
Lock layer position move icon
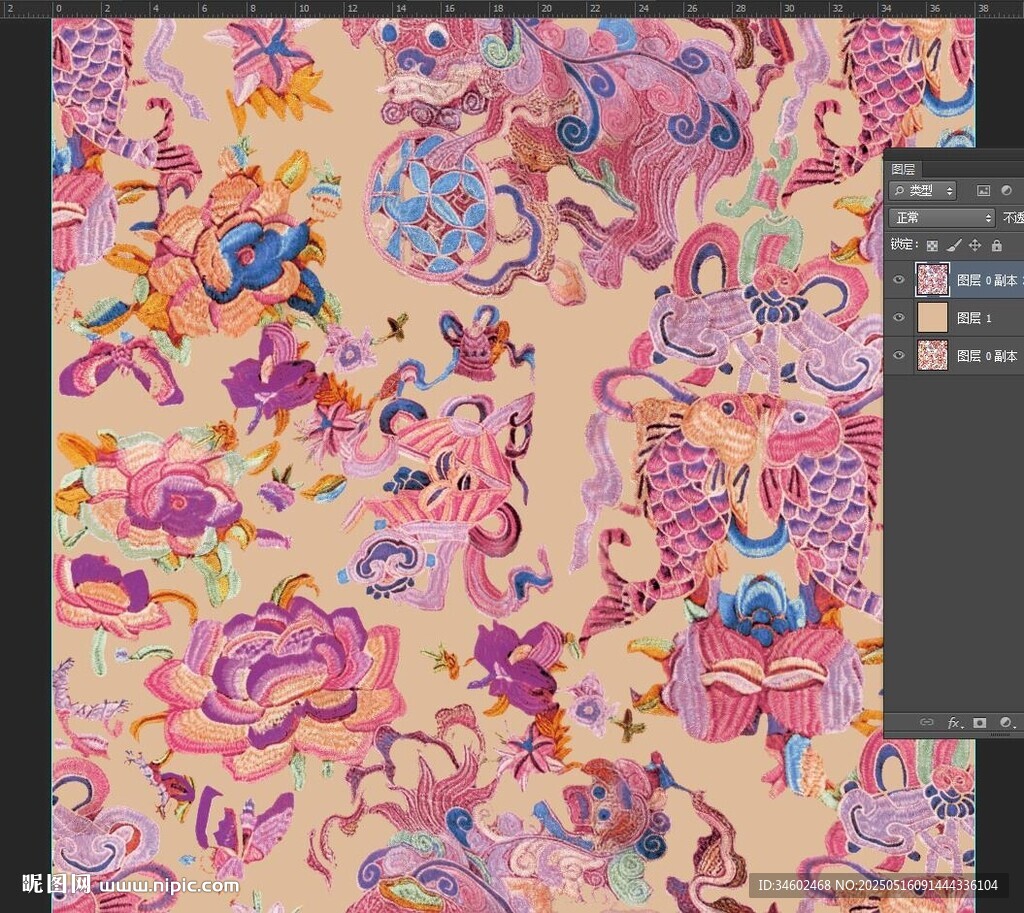click(x=975, y=246)
